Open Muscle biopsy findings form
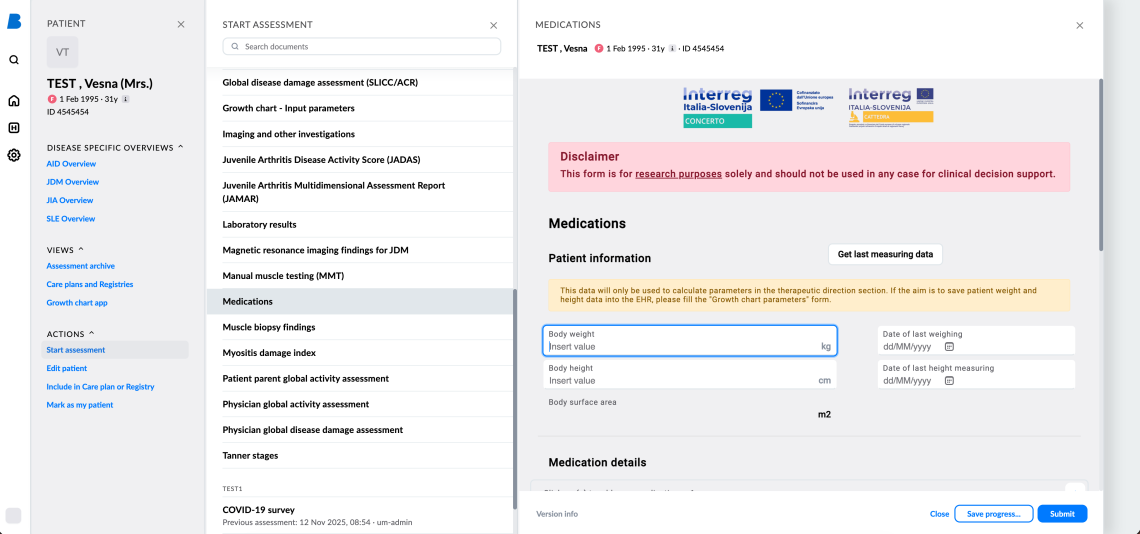 [x=360, y=327]
